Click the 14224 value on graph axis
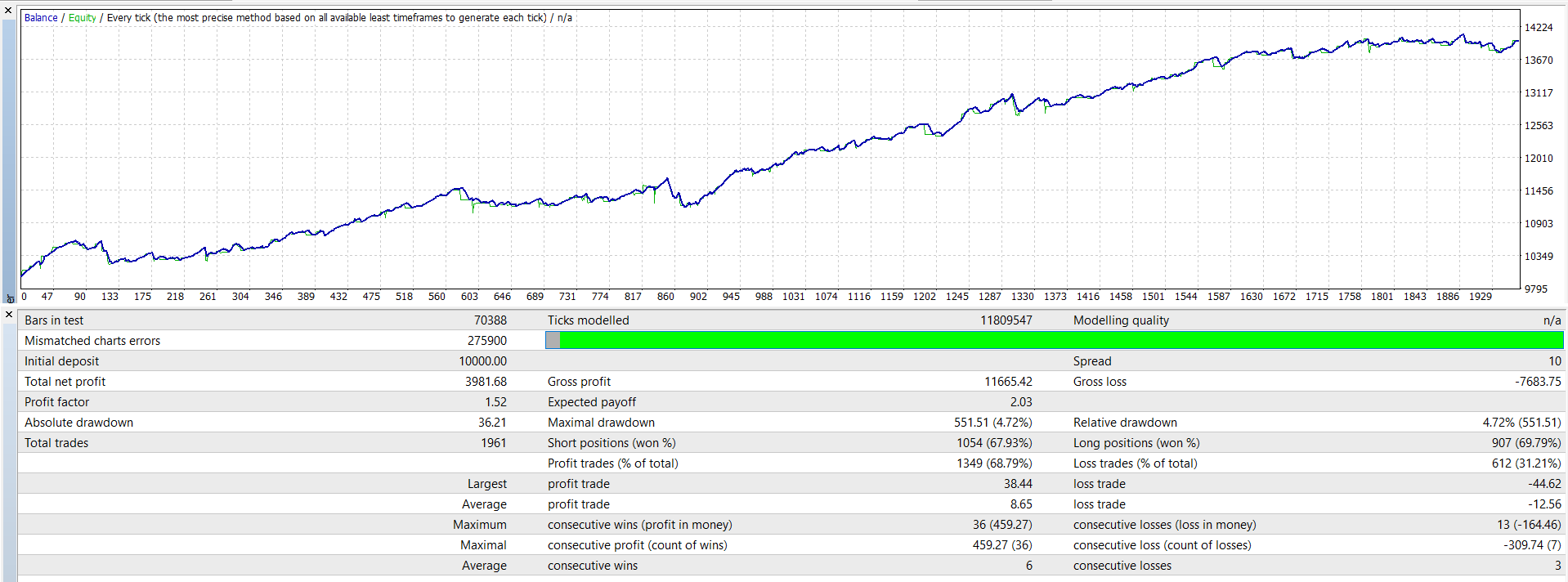 (1538, 27)
